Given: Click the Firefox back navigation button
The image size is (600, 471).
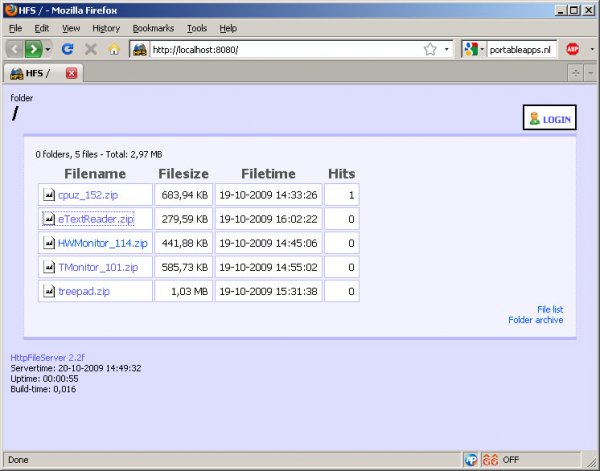Looking at the screenshot, I should tap(16, 48).
